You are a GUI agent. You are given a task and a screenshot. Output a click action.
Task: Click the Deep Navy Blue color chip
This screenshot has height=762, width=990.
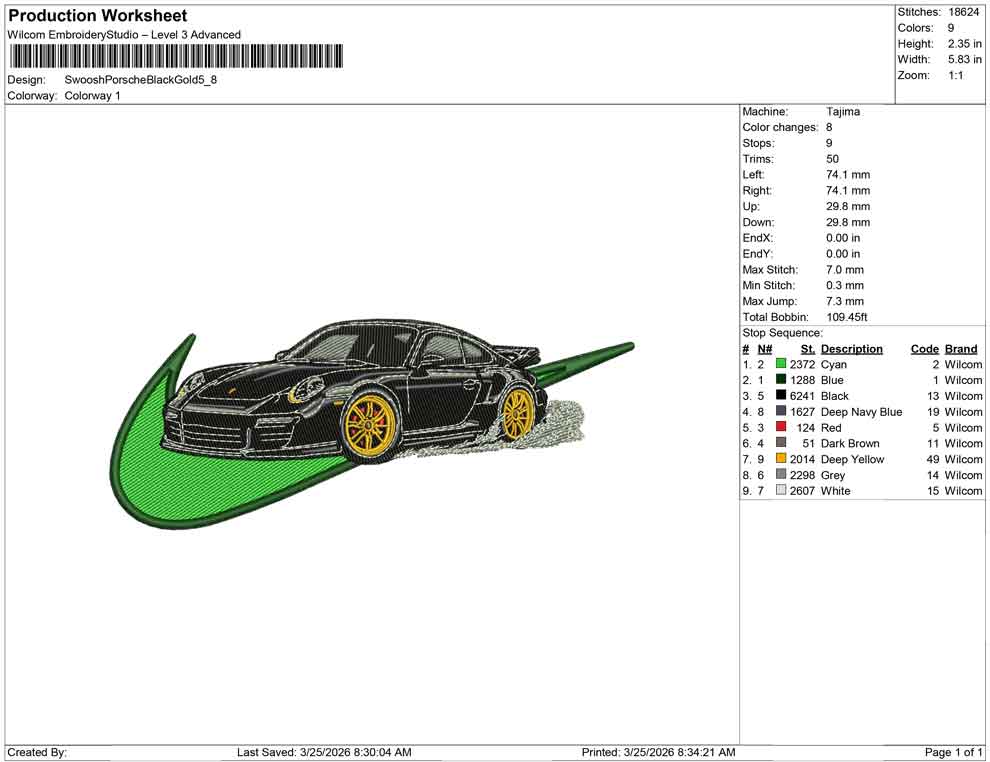coord(781,412)
